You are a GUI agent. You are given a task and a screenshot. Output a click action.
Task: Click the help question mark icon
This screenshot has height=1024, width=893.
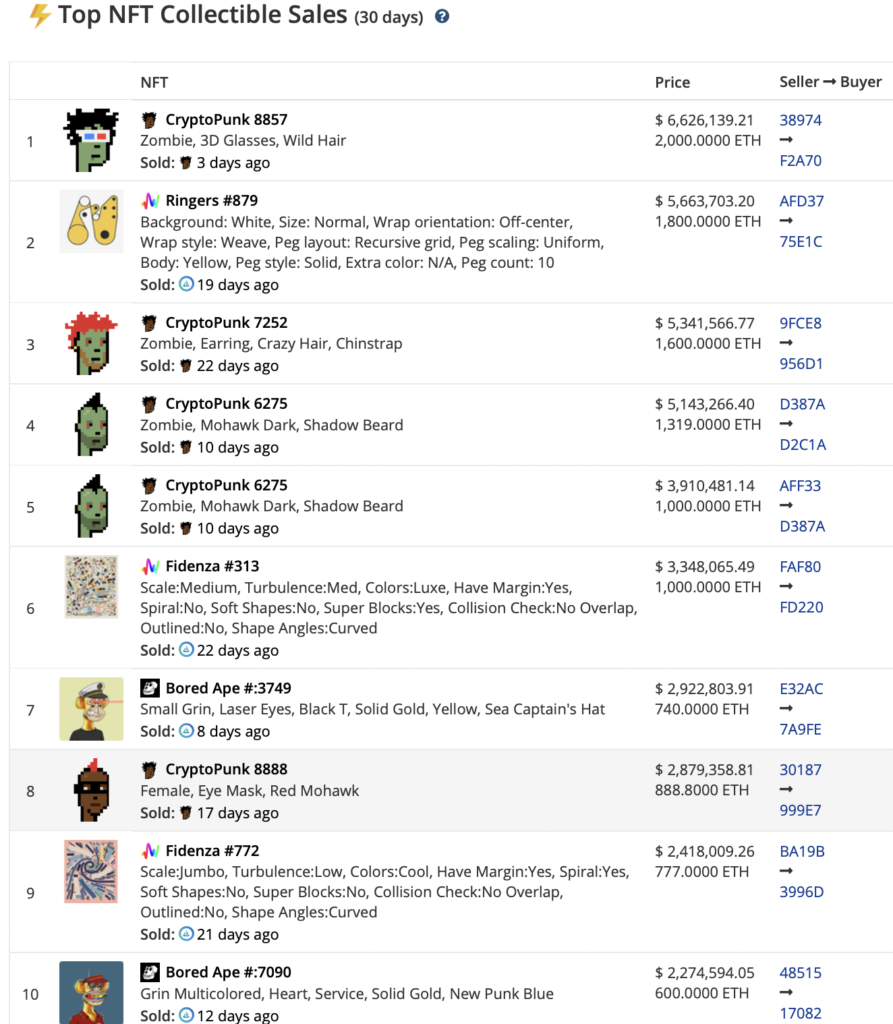click(442, 17)
